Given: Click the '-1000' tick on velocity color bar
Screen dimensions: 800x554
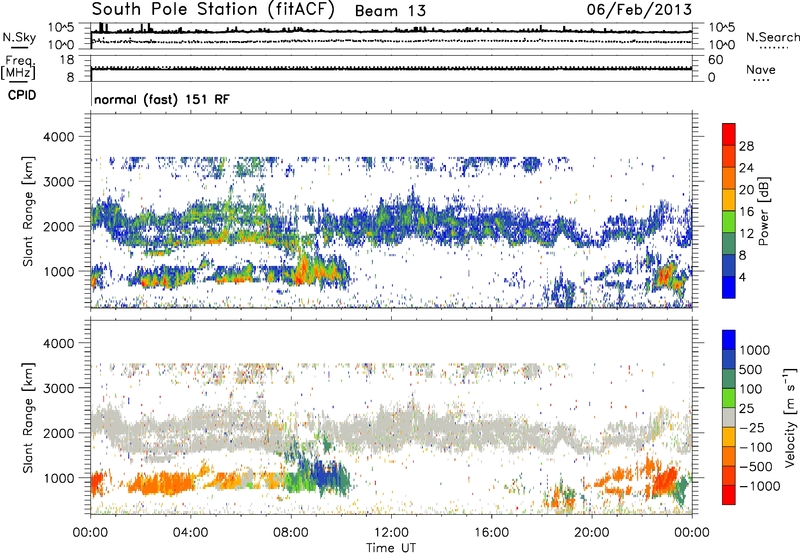Looking at the screenshot, I should pyautogui.click(x=759, y=486).
